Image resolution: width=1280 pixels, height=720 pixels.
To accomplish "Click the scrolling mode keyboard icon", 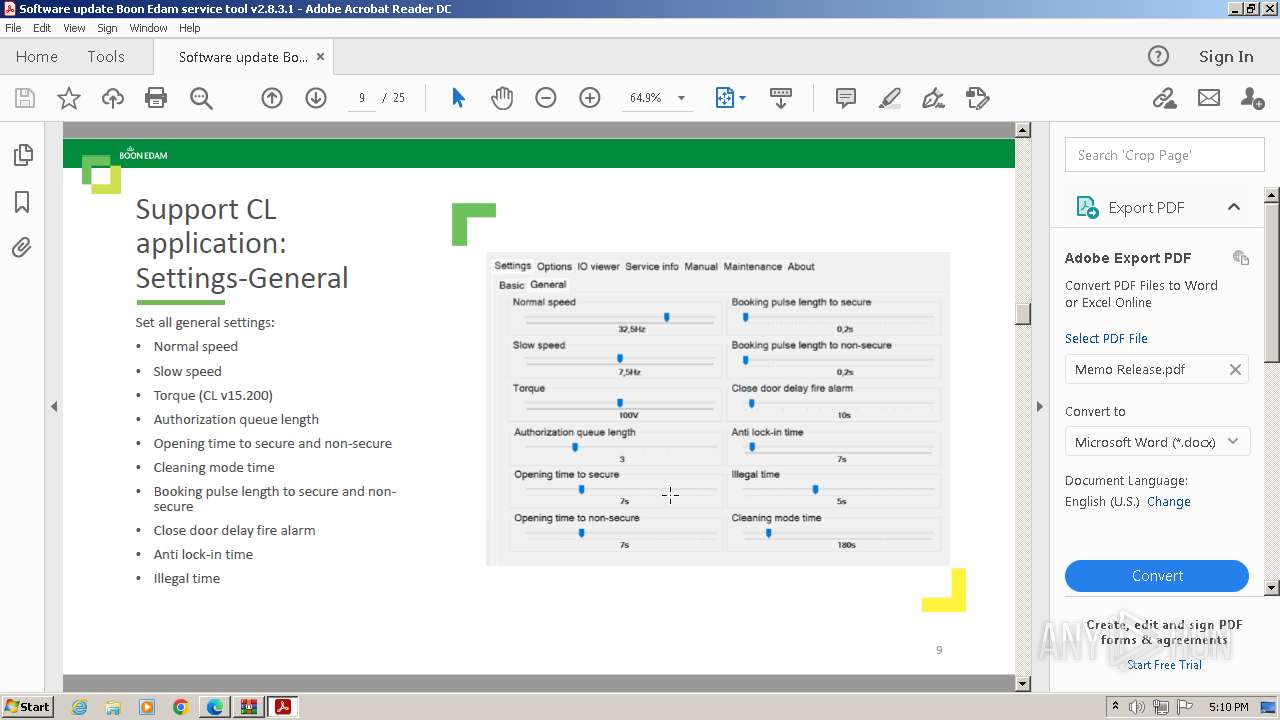I will 781,98.
